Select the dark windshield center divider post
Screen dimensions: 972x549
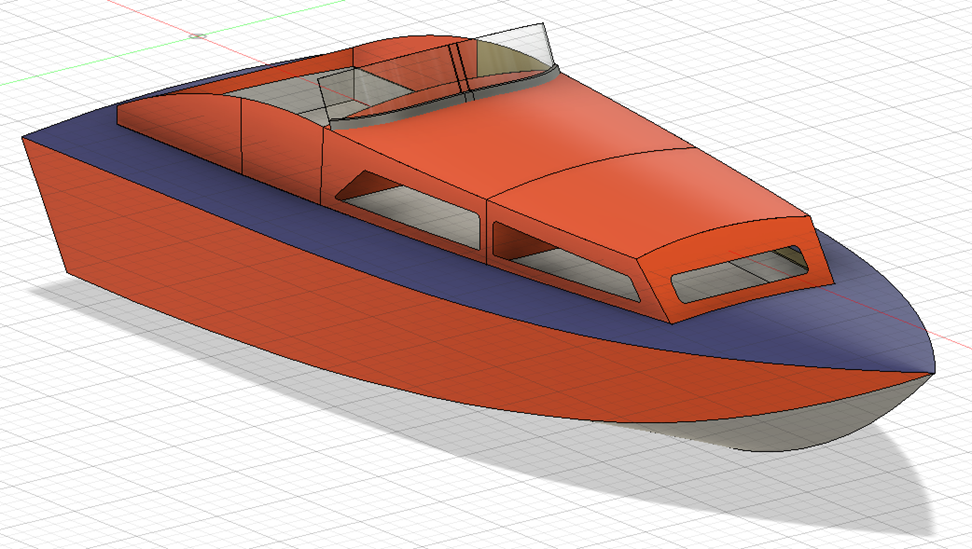tap(462, 69)
